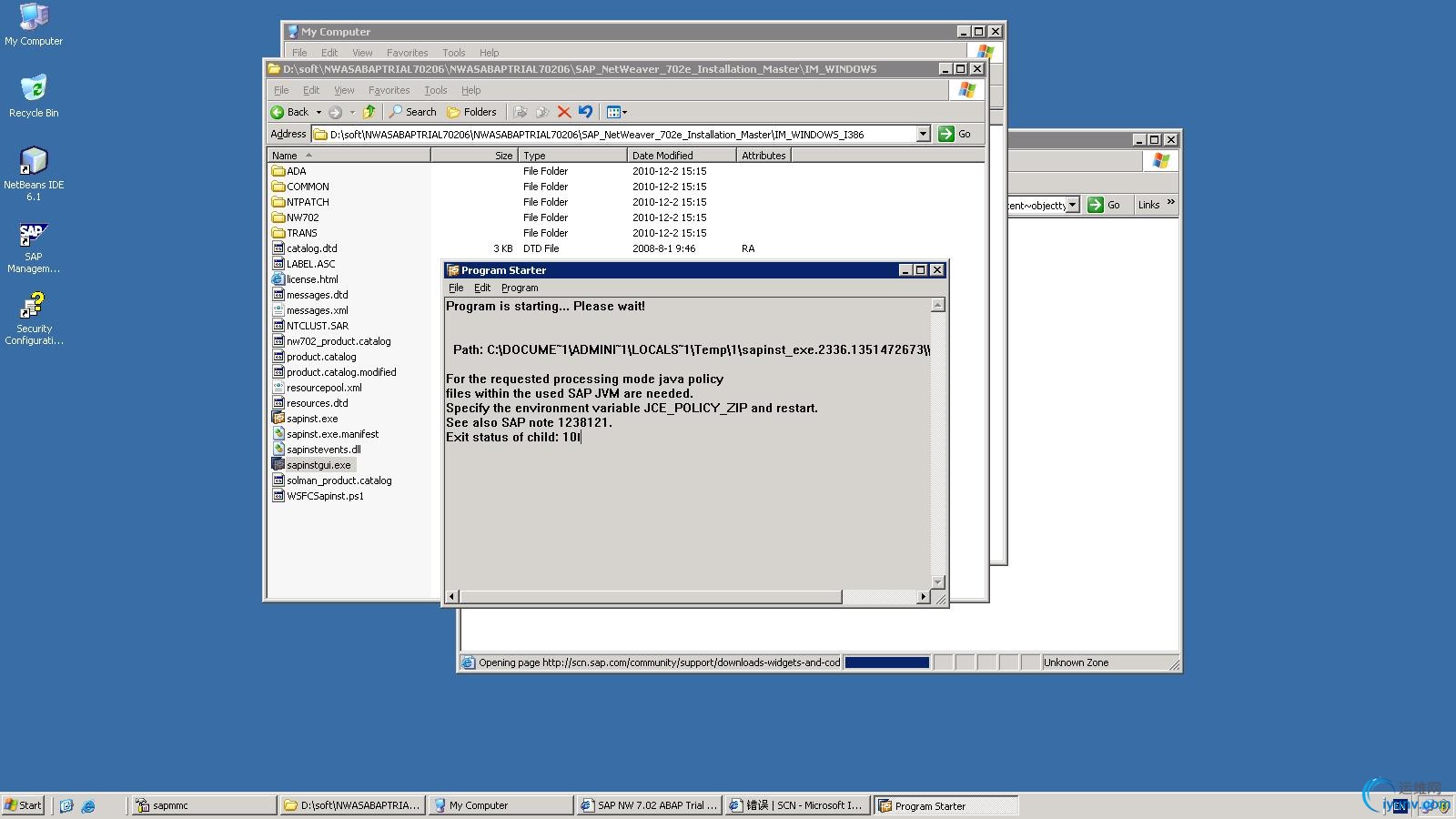Select messages.xml file

click(309, 310)
